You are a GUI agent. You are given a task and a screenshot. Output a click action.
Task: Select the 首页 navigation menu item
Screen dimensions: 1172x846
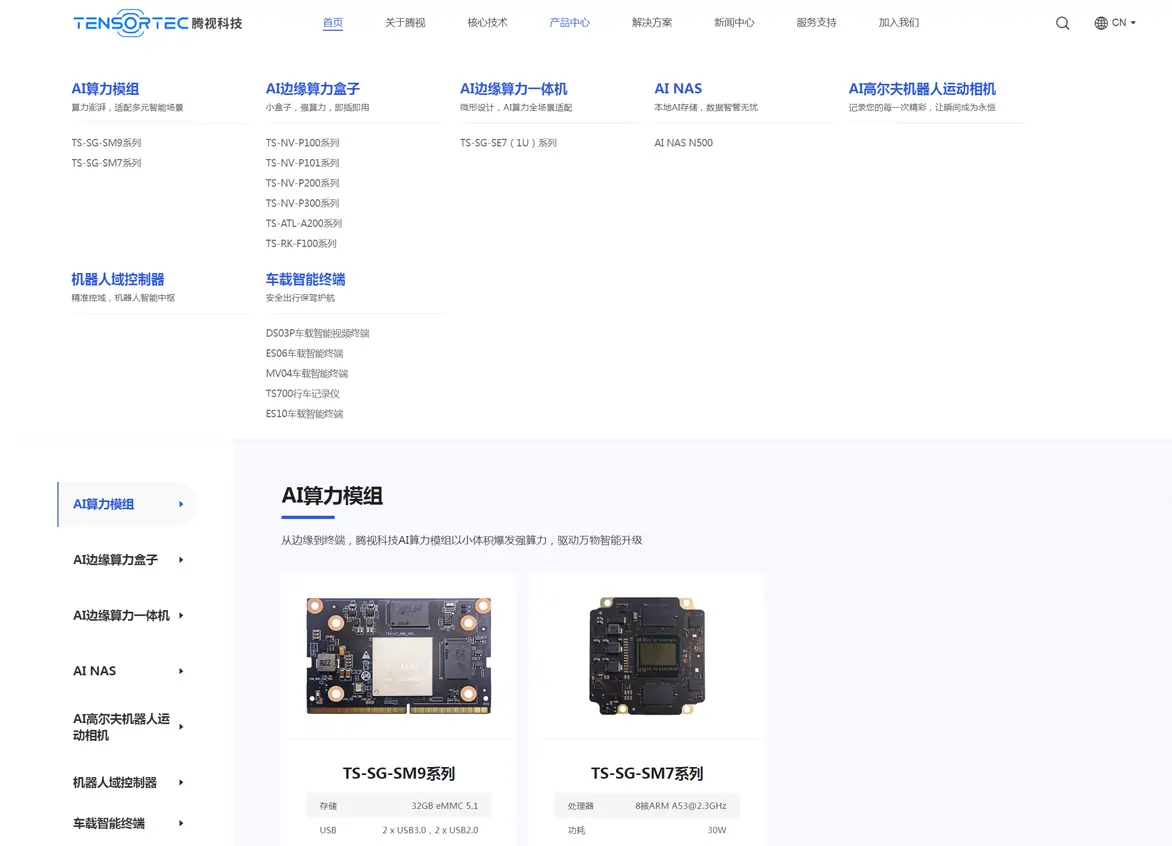(333, 23)
